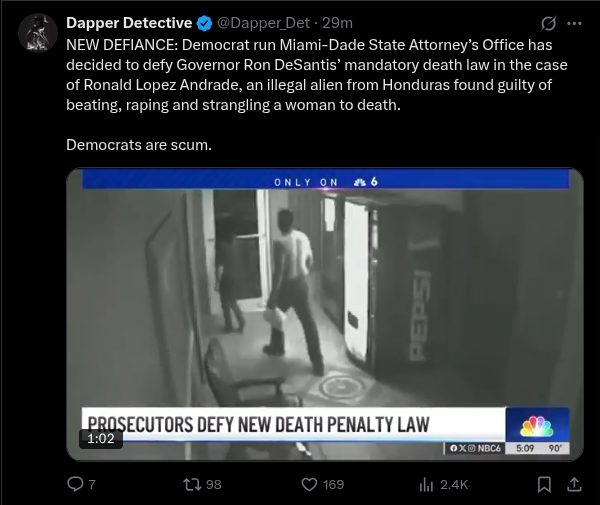Open the post via the 29m timestamp

[337, 23]
